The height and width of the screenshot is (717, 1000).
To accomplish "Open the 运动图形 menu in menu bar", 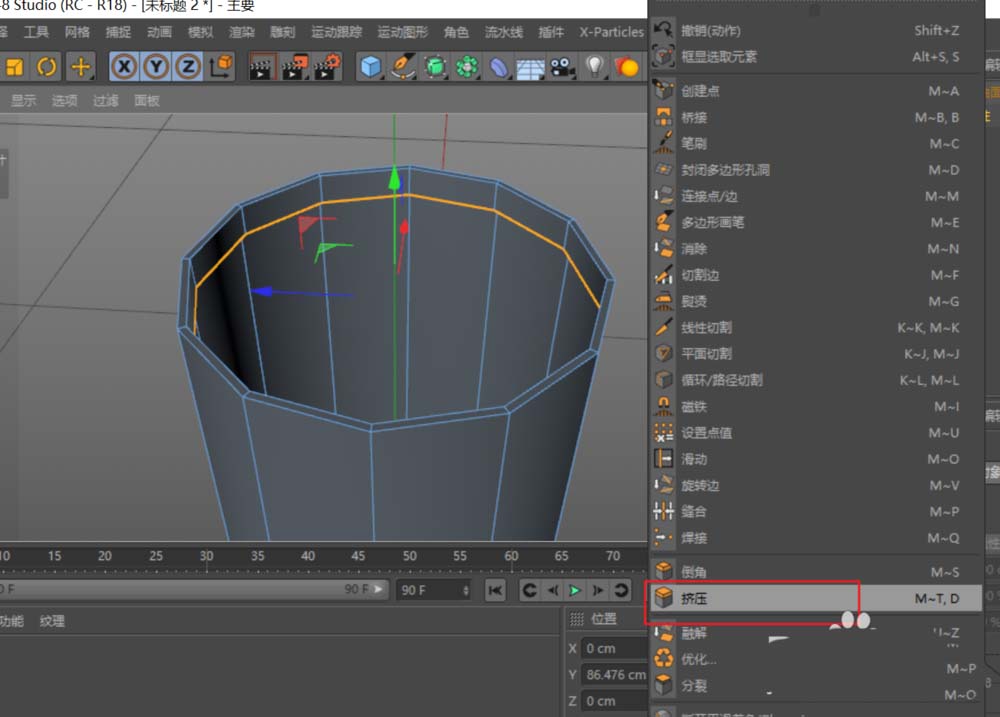I will coord(401,32).
